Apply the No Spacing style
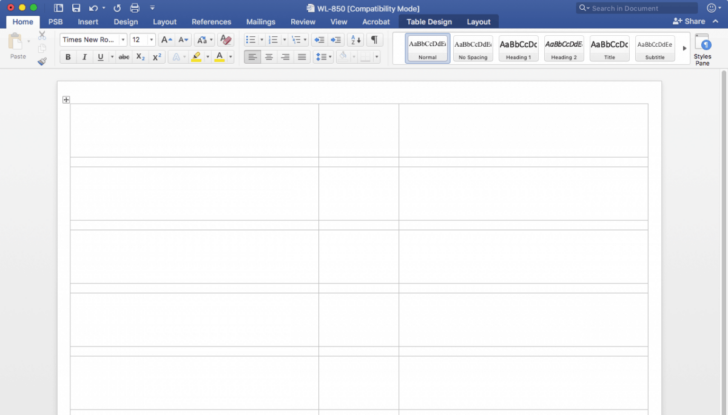728x415 pixels. click(x=473, y=48)
